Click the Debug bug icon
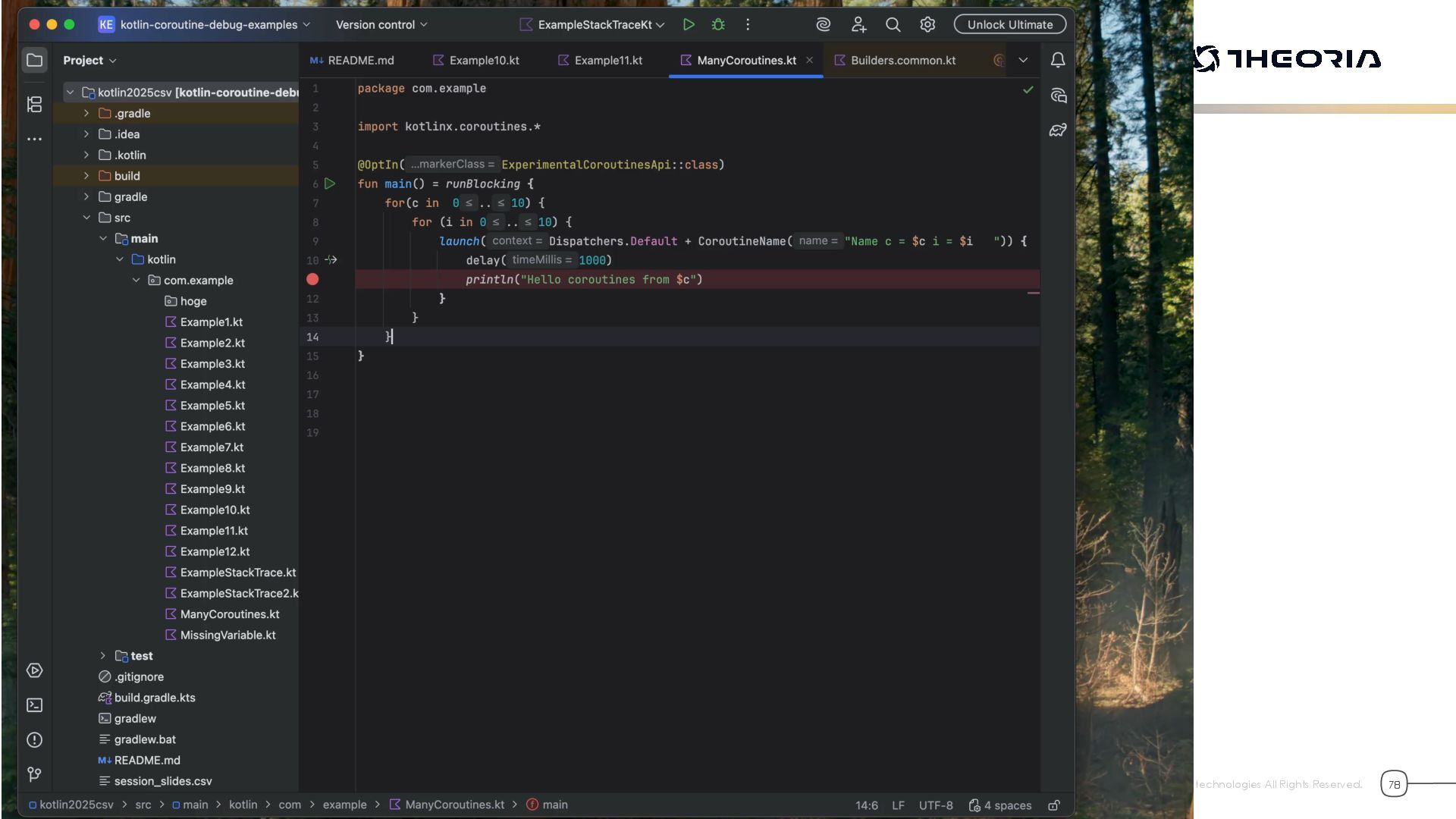The image size is (1456, 819). (x=718, y=24)
